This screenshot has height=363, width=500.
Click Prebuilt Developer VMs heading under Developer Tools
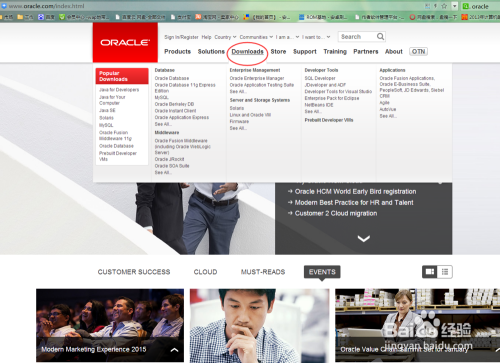point(329,120)
